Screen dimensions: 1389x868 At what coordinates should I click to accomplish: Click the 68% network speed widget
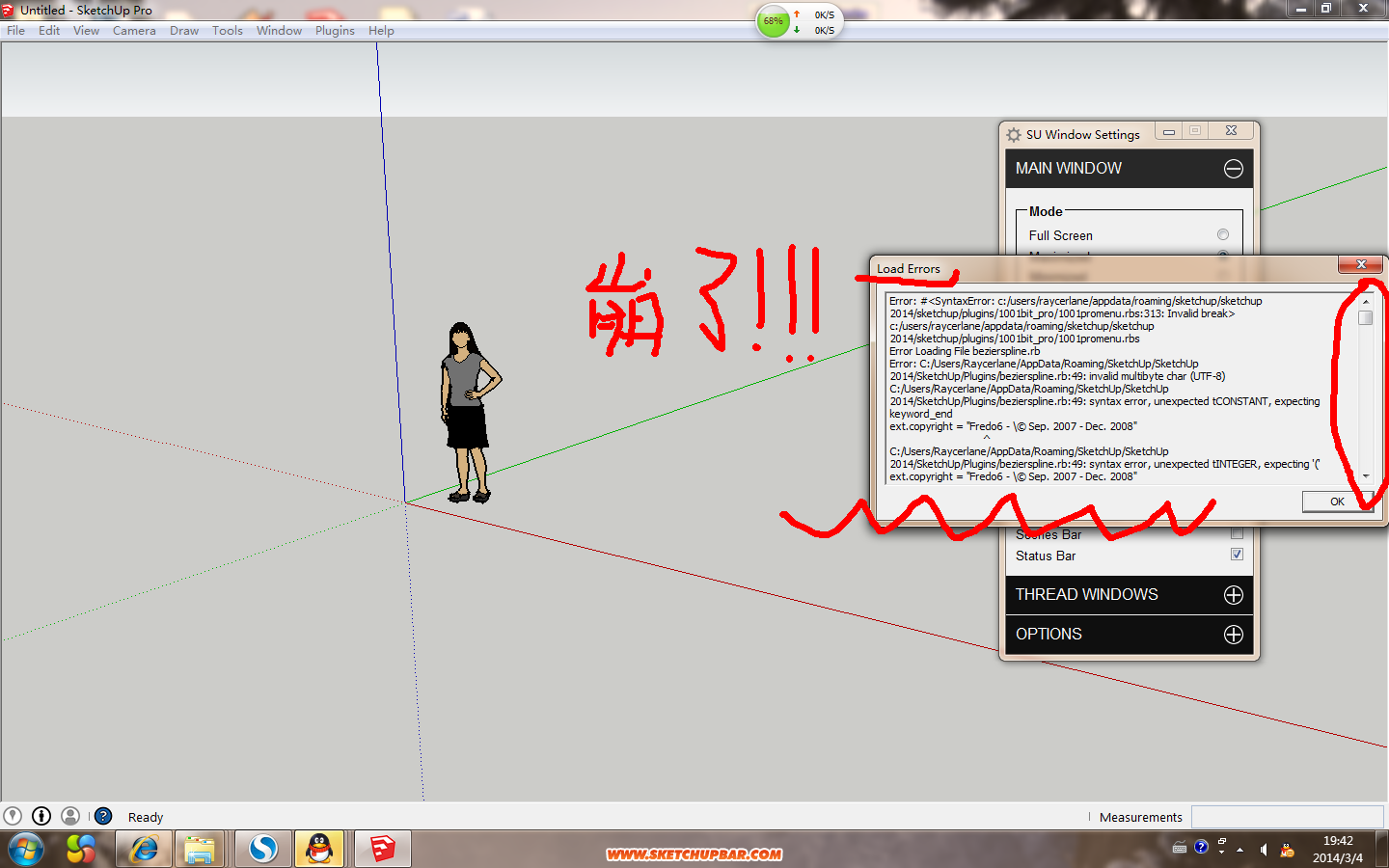click(x=799, y=21)
